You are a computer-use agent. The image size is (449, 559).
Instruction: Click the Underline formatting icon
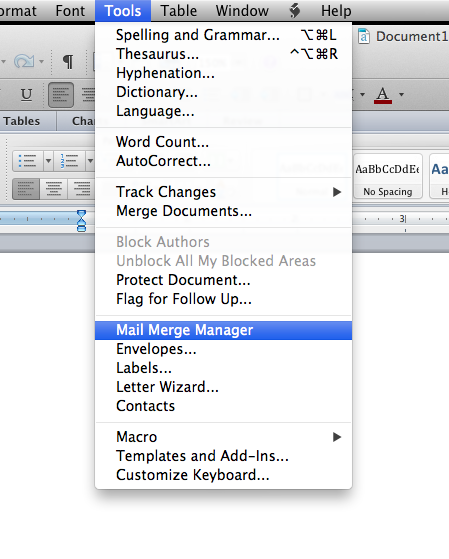26,95
